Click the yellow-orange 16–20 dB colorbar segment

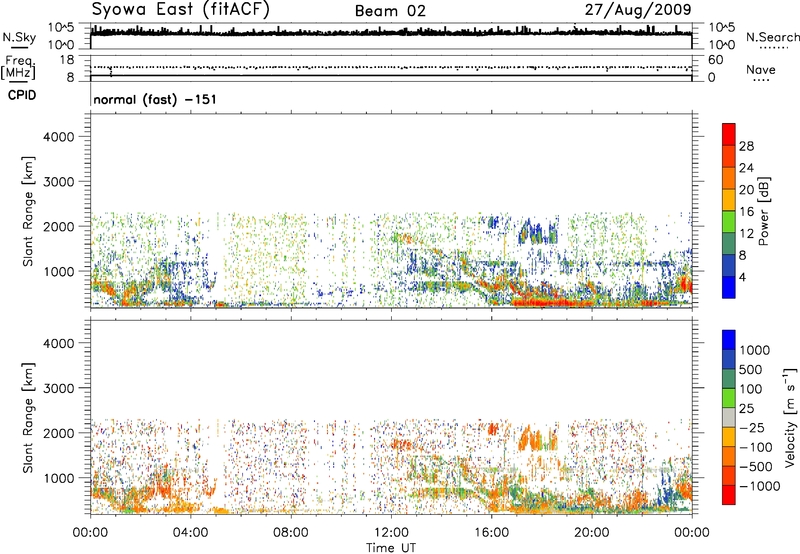(729, 200)
